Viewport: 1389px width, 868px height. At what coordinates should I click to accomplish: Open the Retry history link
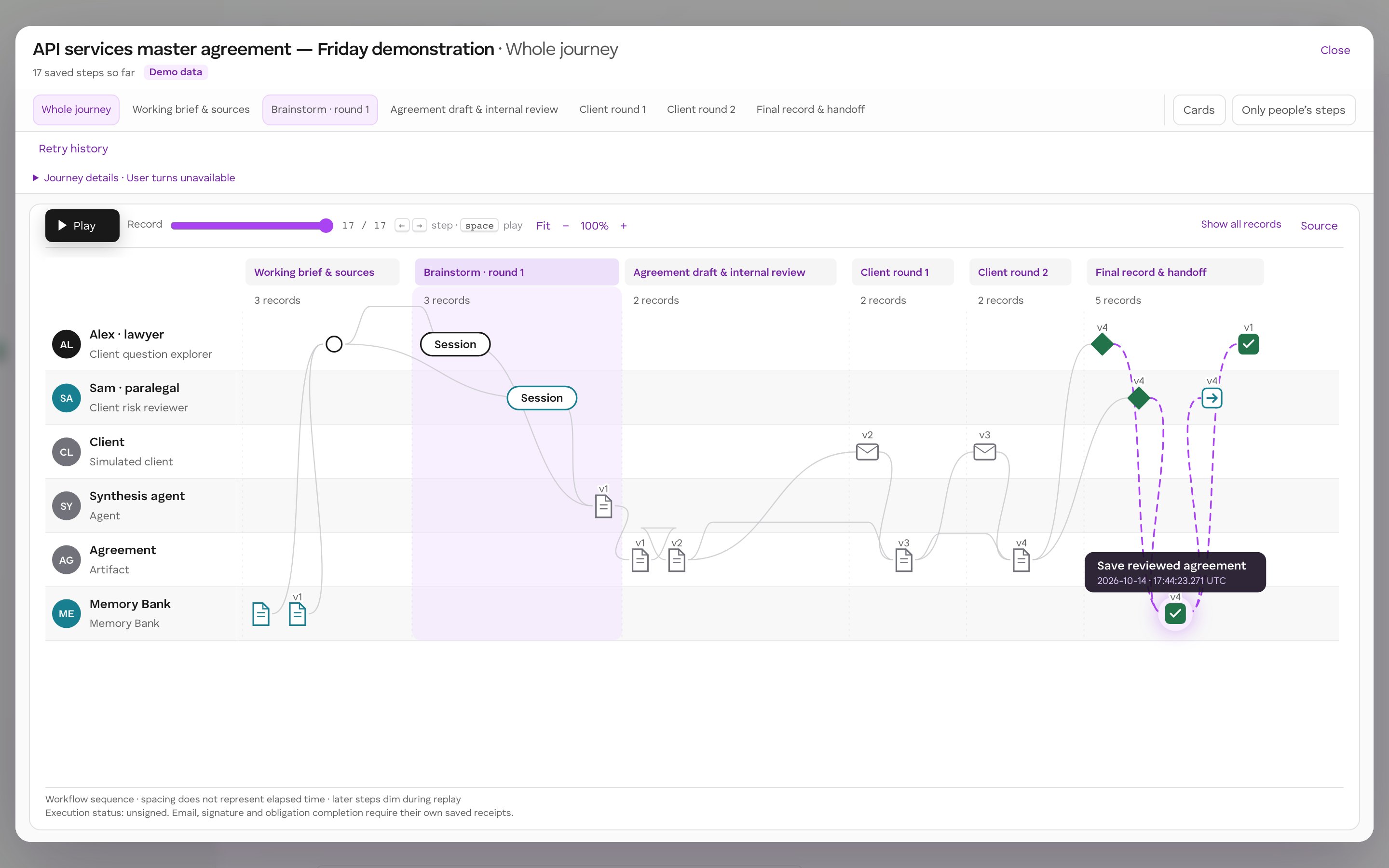[x=73, y=149]
